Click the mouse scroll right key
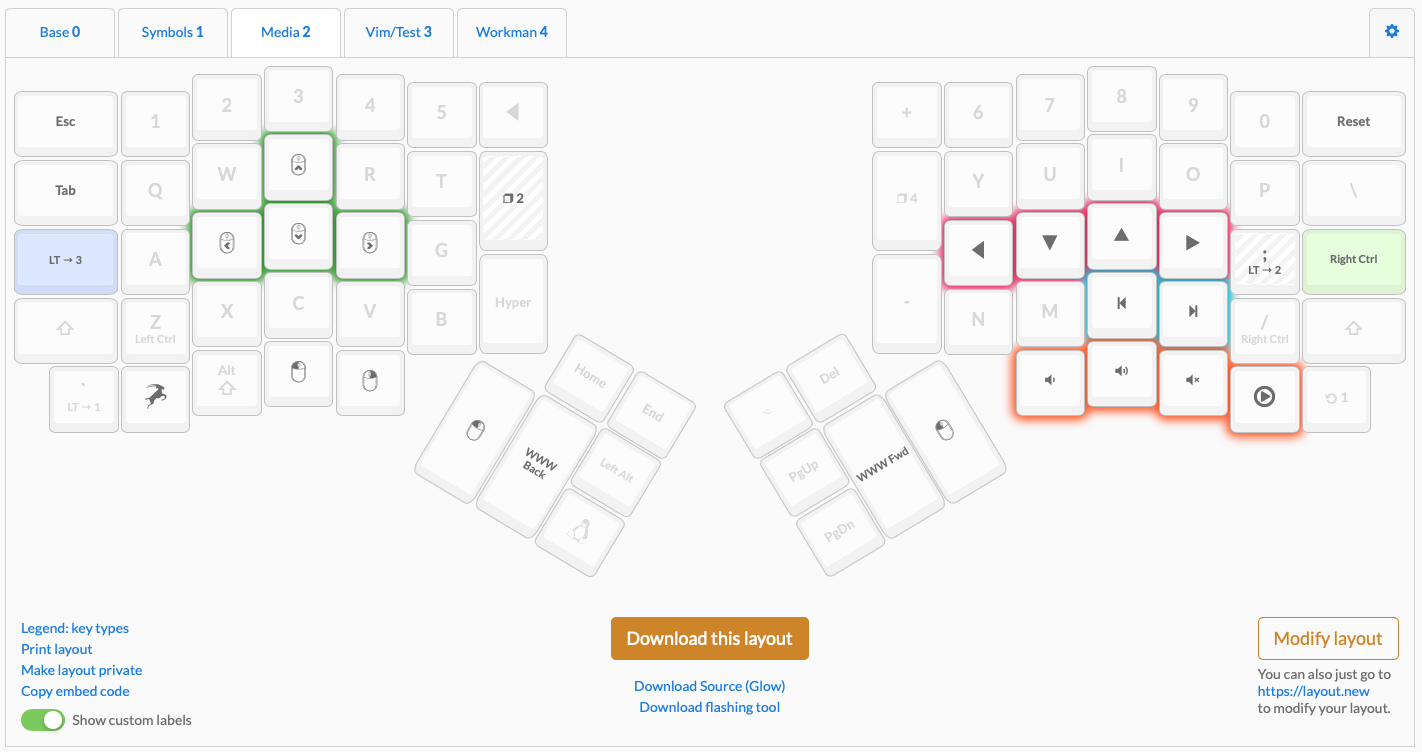Screen dimensions: 1422x752 [370, 243]
